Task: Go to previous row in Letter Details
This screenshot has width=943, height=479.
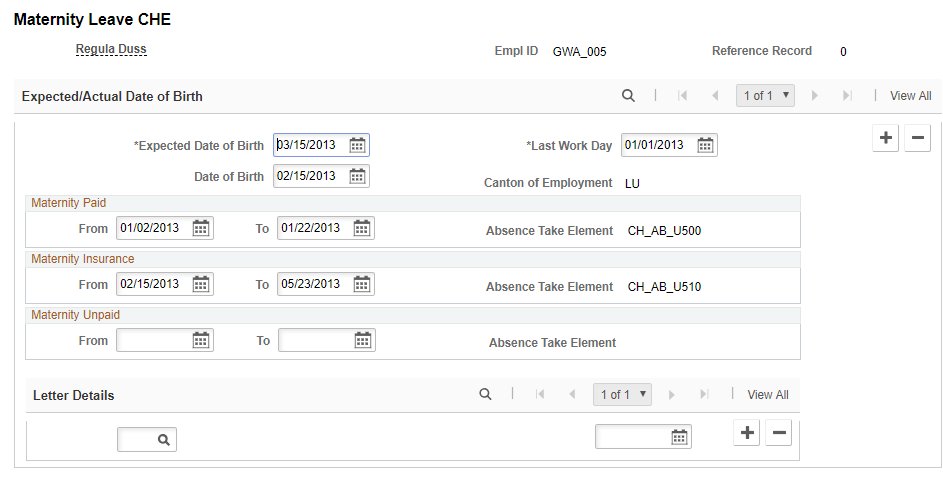Action: [x=572, y=395]
